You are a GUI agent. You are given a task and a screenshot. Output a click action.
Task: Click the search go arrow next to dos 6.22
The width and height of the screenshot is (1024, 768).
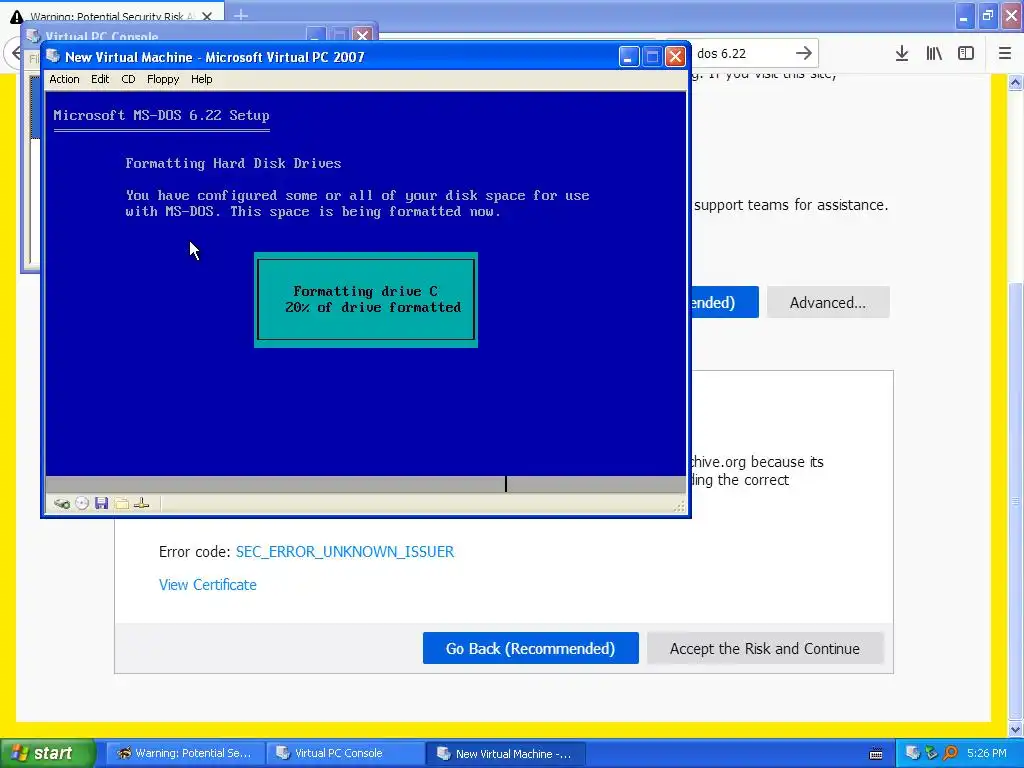point(804,54)
